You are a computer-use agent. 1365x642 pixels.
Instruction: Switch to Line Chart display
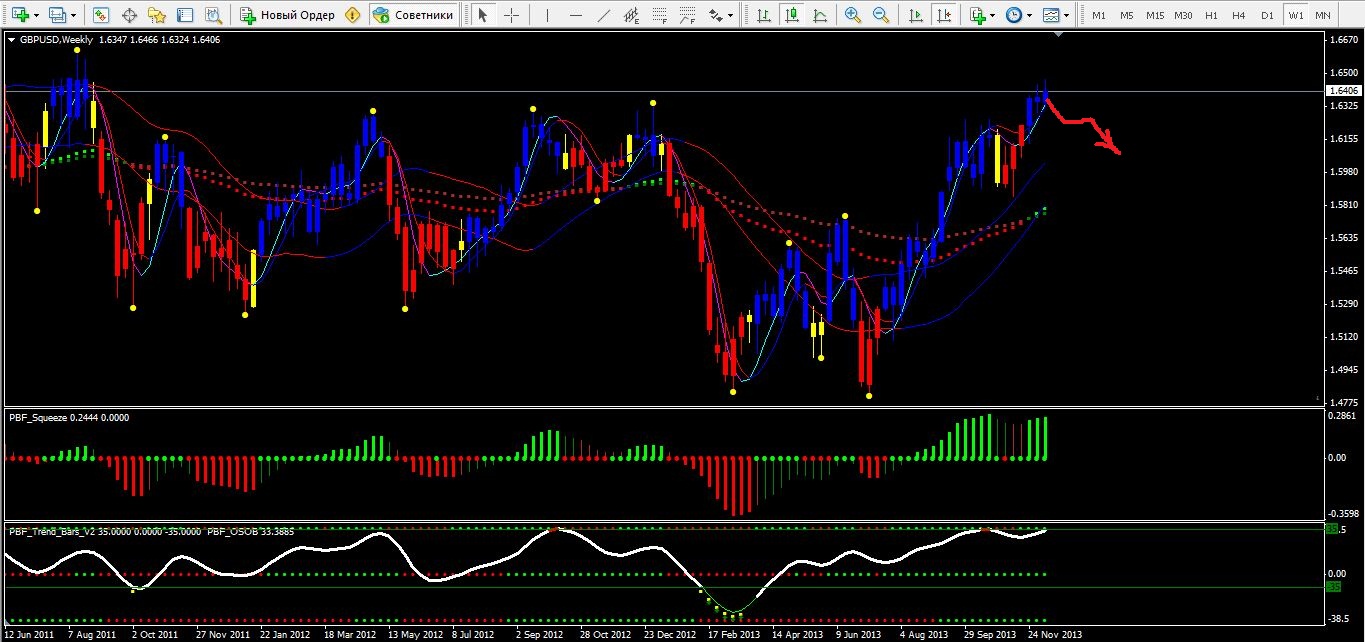tap(819, 15)
